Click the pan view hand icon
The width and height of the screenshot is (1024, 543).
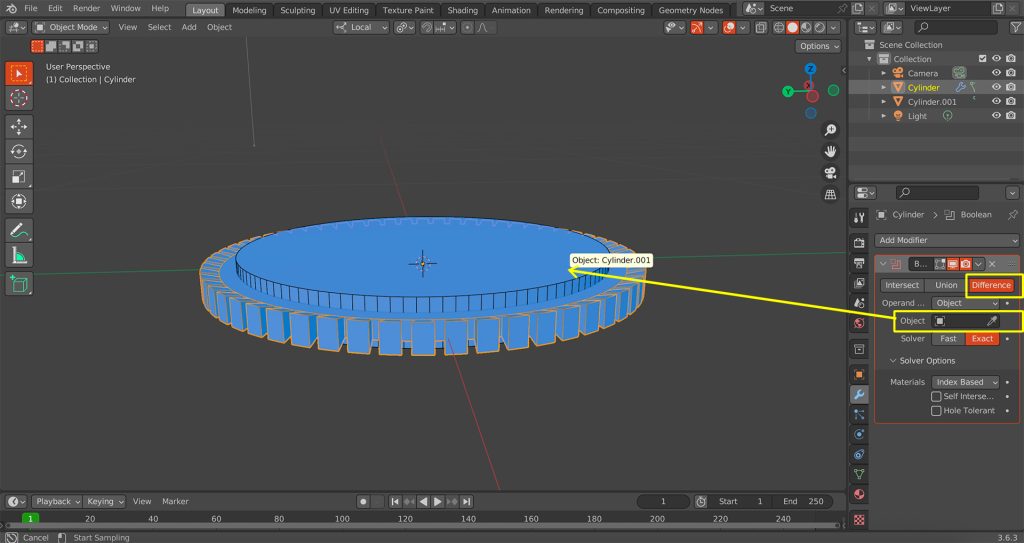tap(830, 152)
